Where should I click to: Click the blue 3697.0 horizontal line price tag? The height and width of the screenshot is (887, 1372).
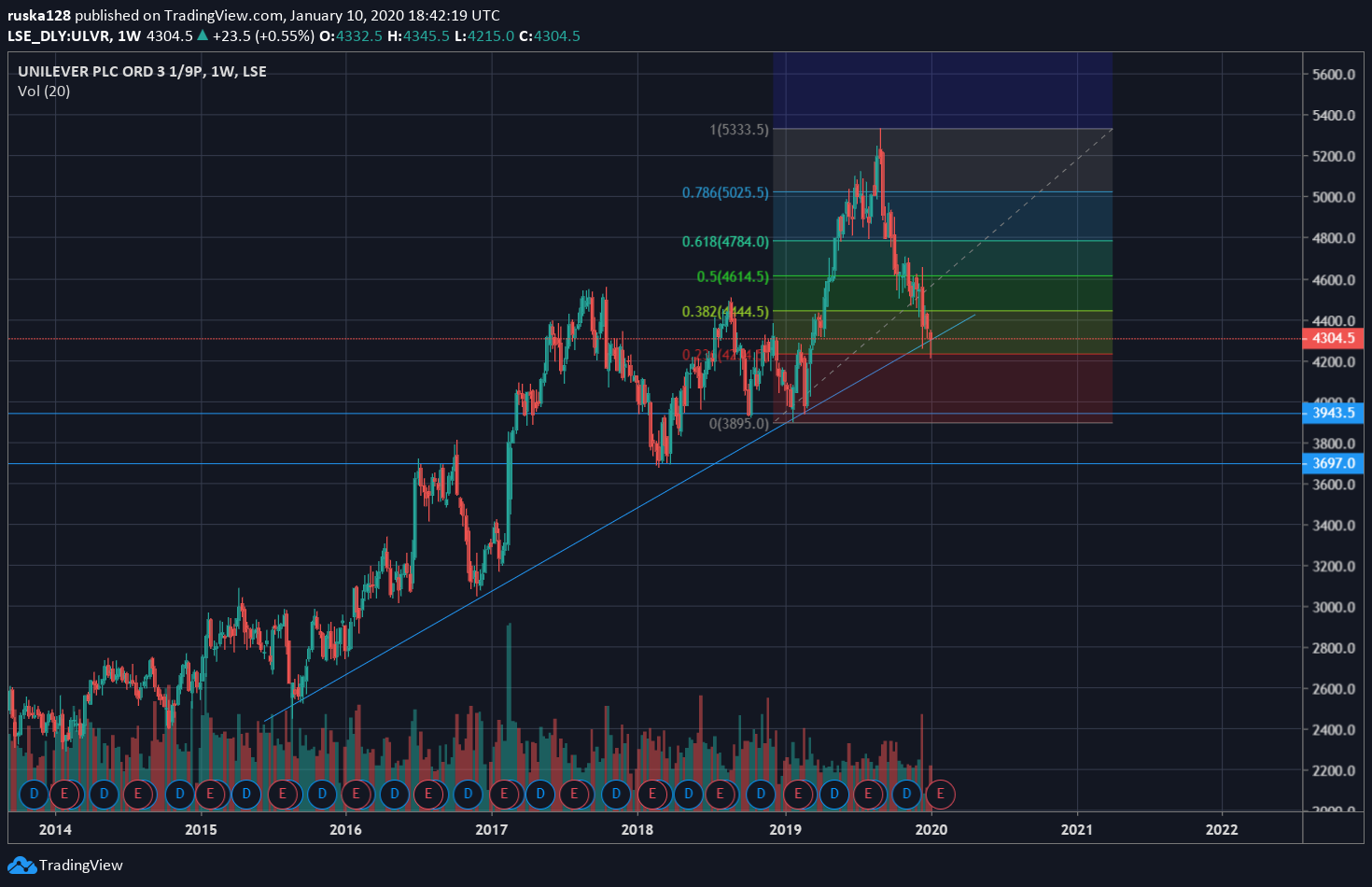[x=1333, y=463]
